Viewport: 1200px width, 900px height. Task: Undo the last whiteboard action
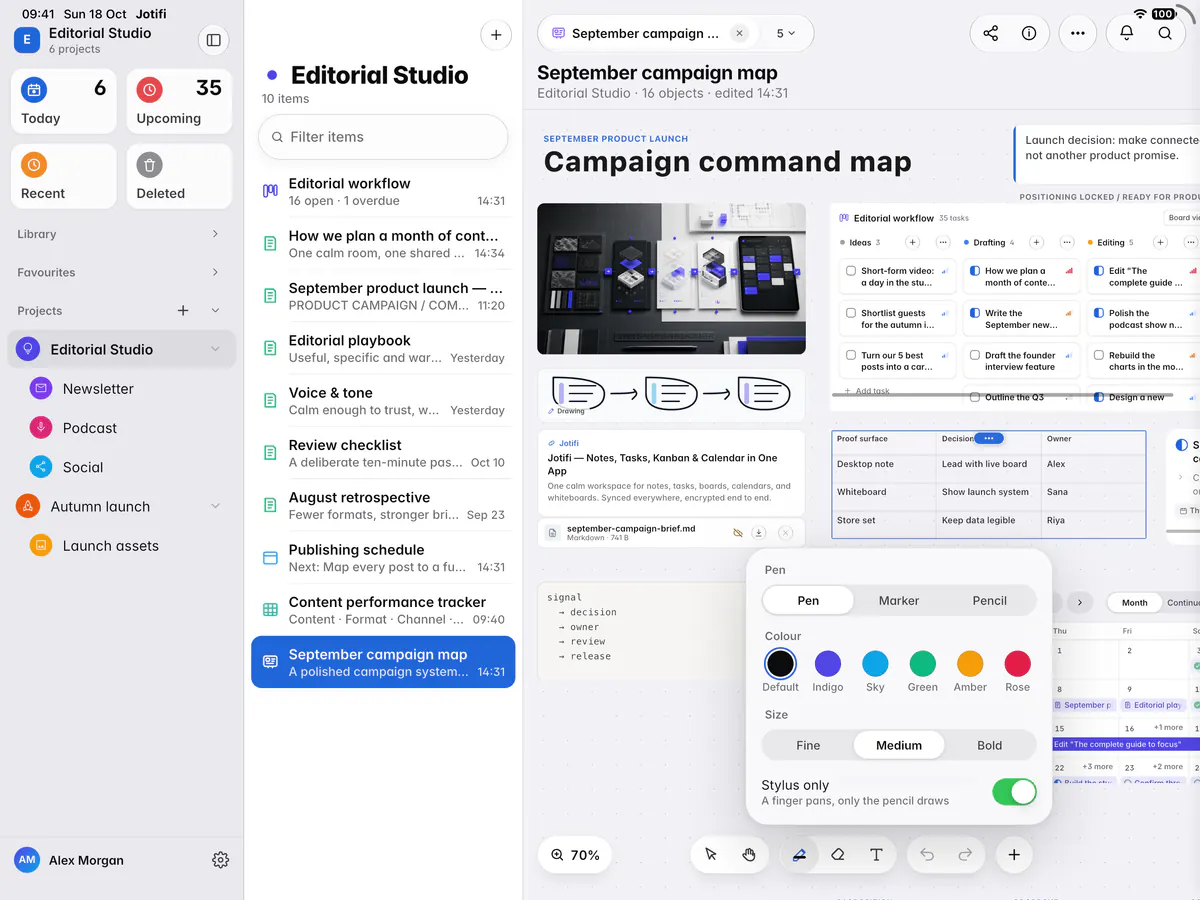[x=927, y=855]
